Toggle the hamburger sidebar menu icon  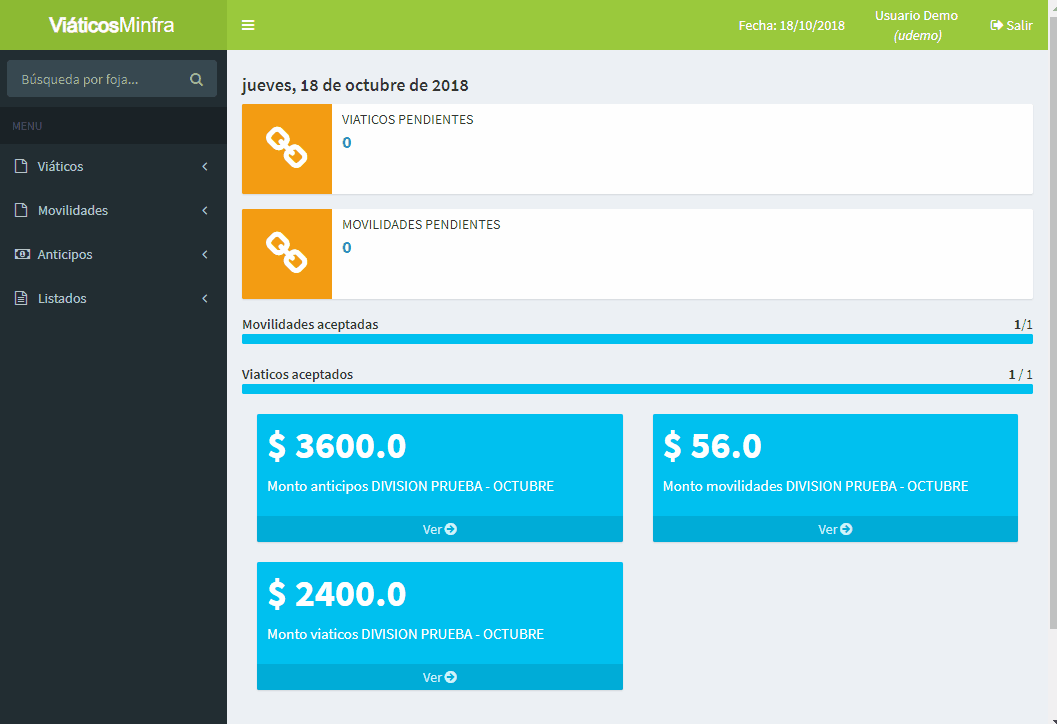(x=248, y=25)
